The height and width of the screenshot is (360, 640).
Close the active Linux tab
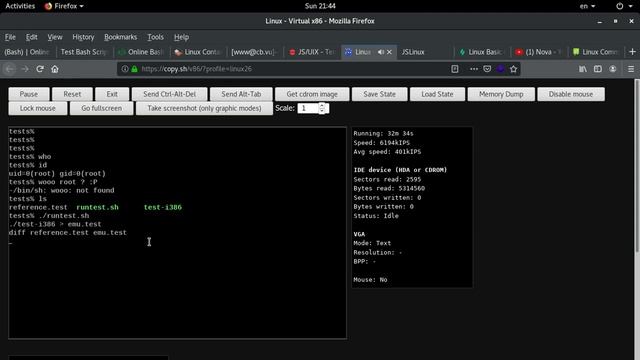[389, 52]
